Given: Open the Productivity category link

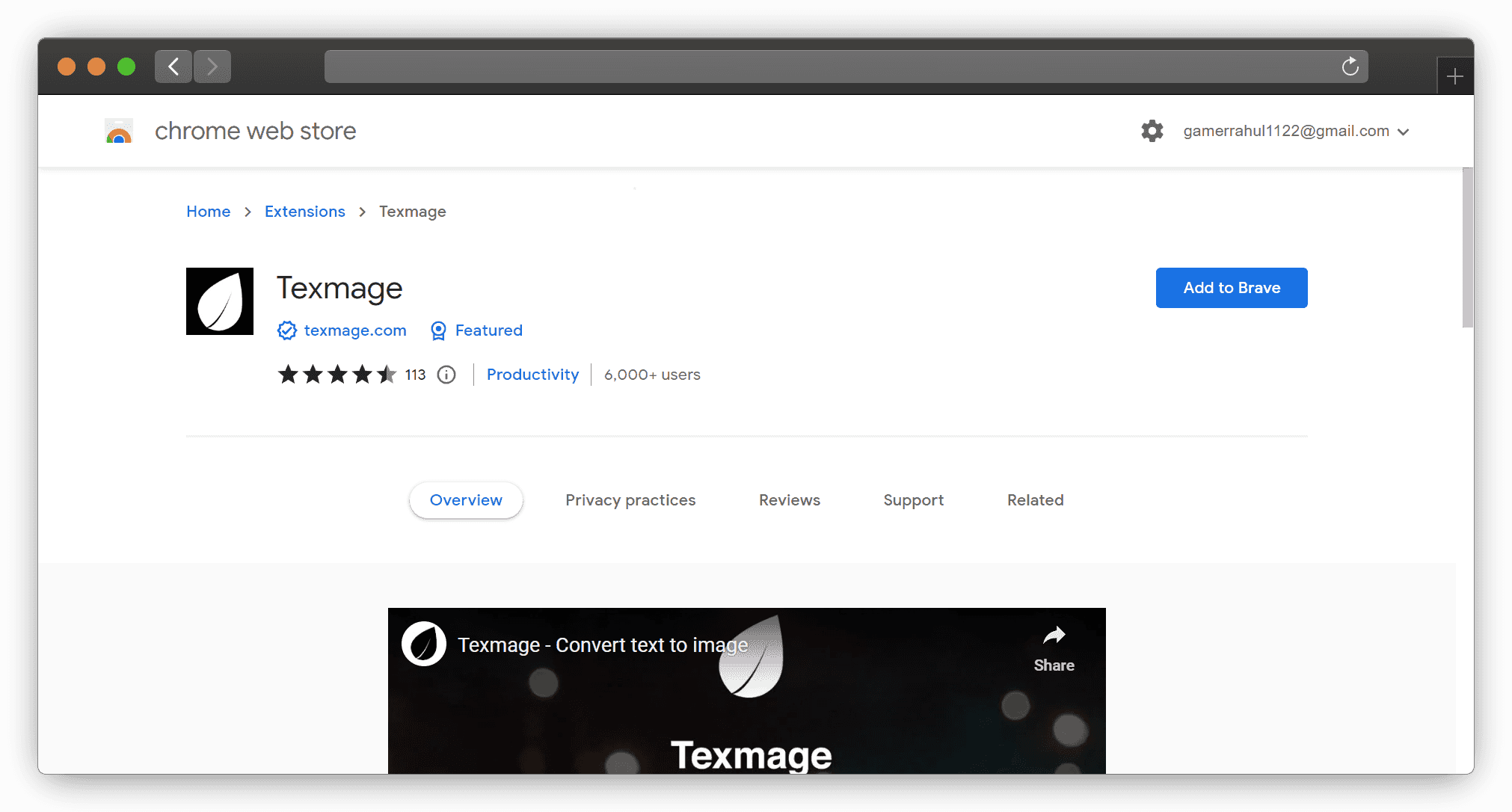Looking at the screenshot, I should [x=533, y=375].
